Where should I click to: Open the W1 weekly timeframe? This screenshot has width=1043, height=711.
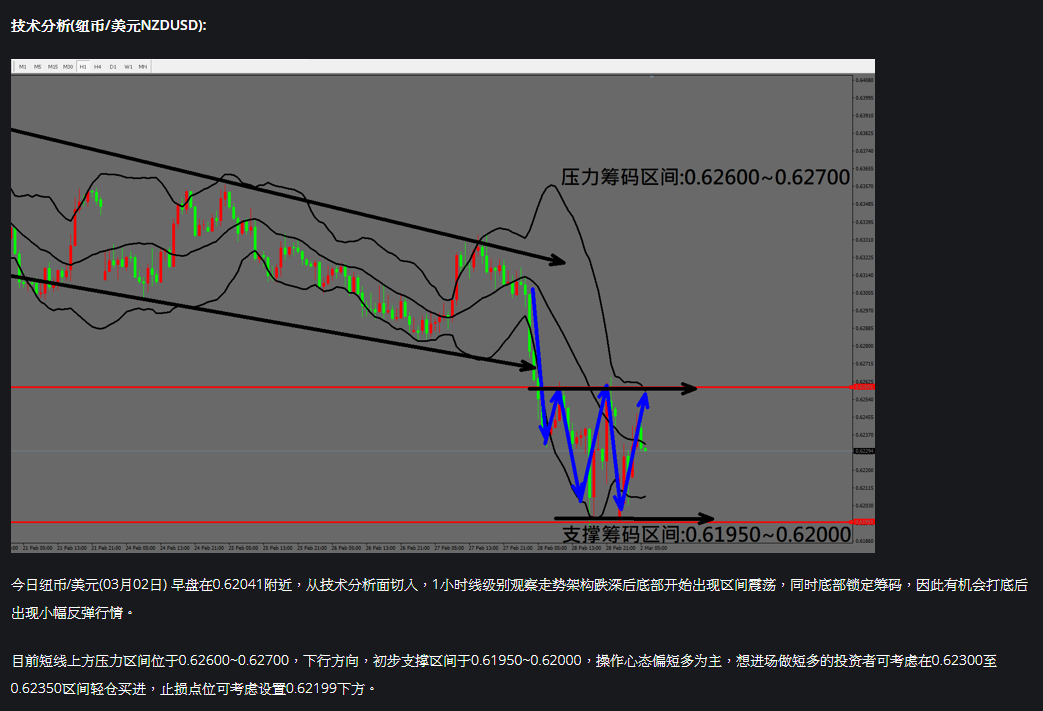128,67
